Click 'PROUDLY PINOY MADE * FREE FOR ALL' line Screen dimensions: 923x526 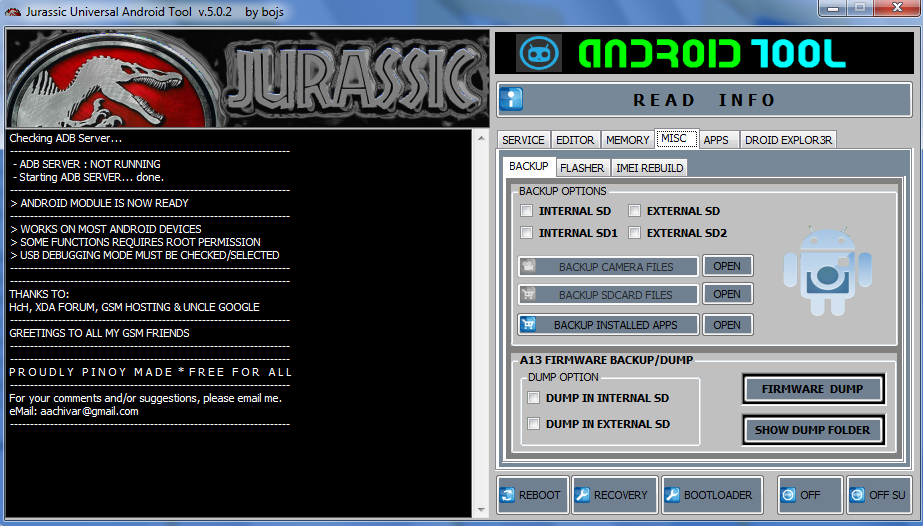coord(151,372)
